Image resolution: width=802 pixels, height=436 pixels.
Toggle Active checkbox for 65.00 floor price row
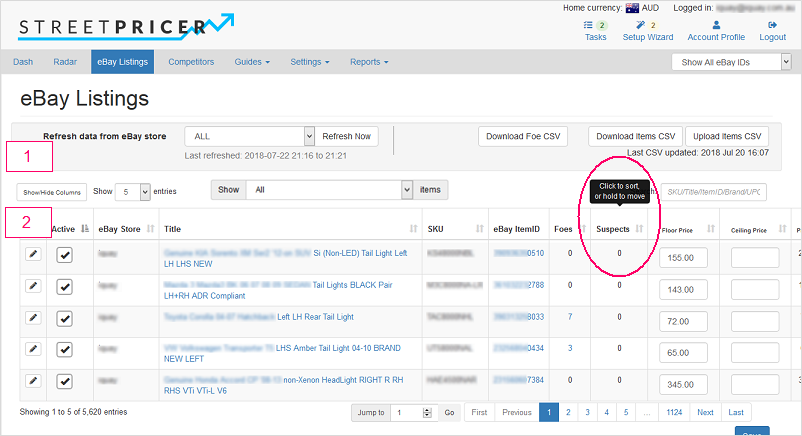coord(64,350)
